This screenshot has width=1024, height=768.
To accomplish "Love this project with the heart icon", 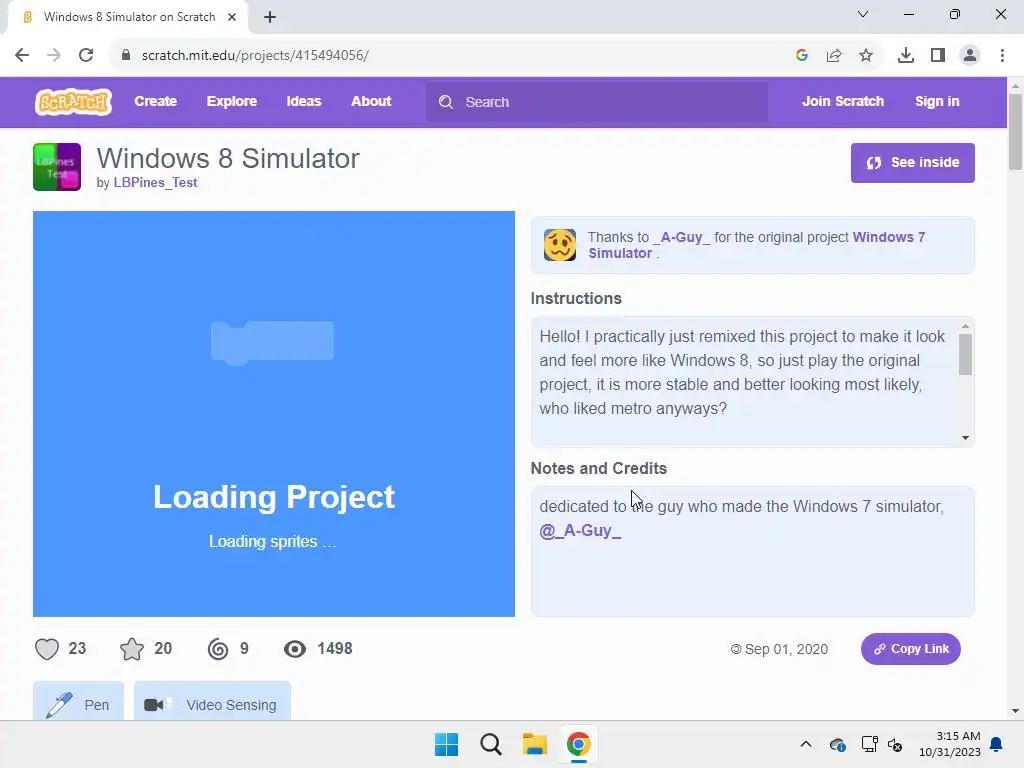I will (x=46, y=649).
